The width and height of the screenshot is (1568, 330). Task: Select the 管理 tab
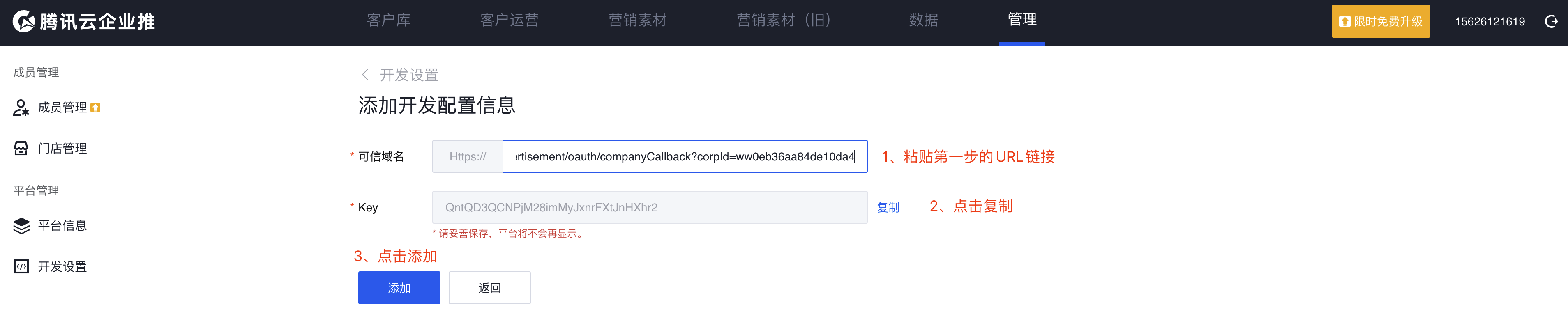1022,19
